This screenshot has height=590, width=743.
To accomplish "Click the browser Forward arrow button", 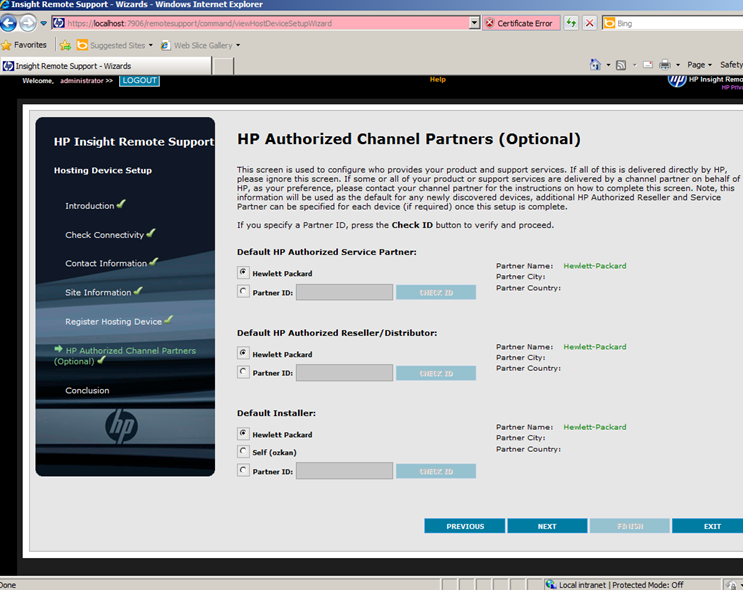I will 28,23.
